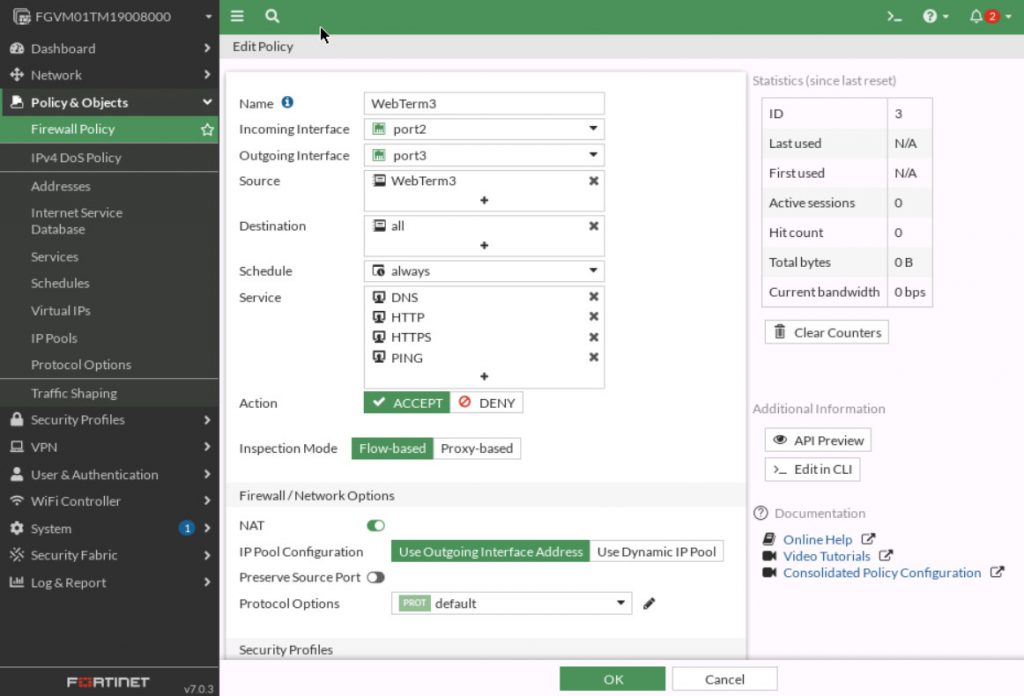Open the help menu in top bar

coord(931,16)
